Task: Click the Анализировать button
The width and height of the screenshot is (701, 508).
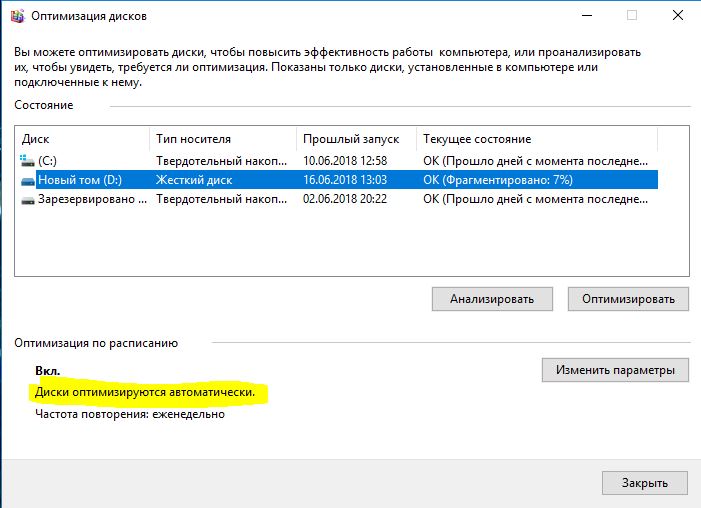Action: [x=492, y=299]
